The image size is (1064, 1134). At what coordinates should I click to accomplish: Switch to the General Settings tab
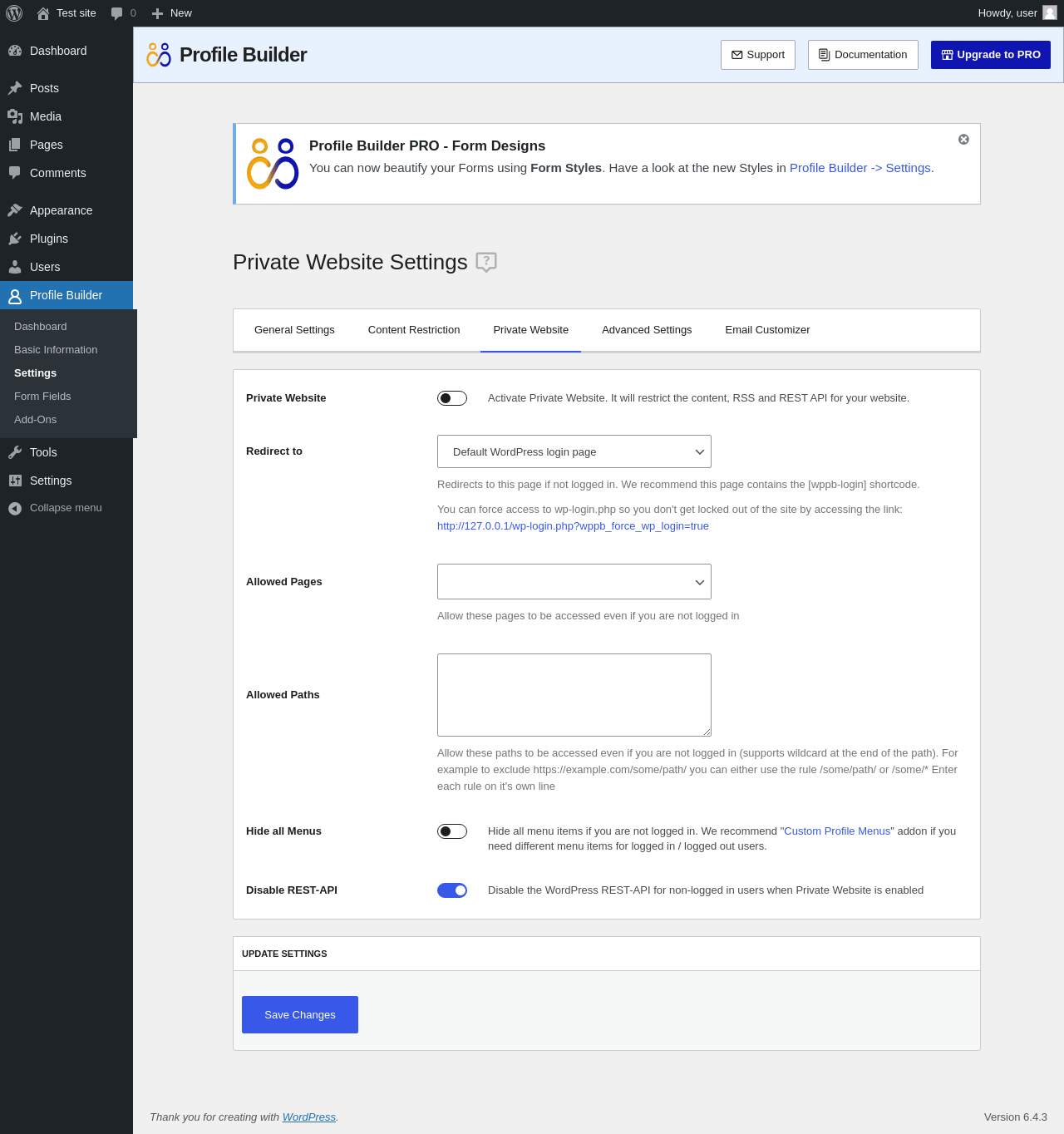pos(294,330)
